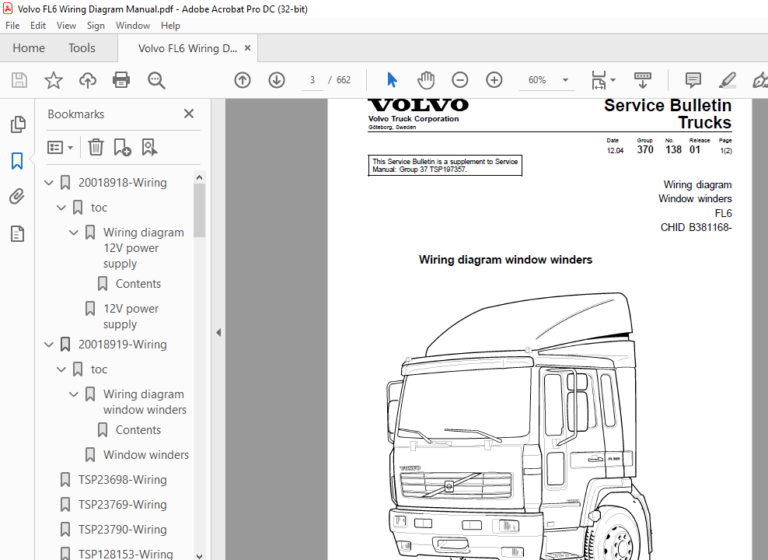Close the Bookmarks panel
This screenshot has width=768, height=560.
189,114
